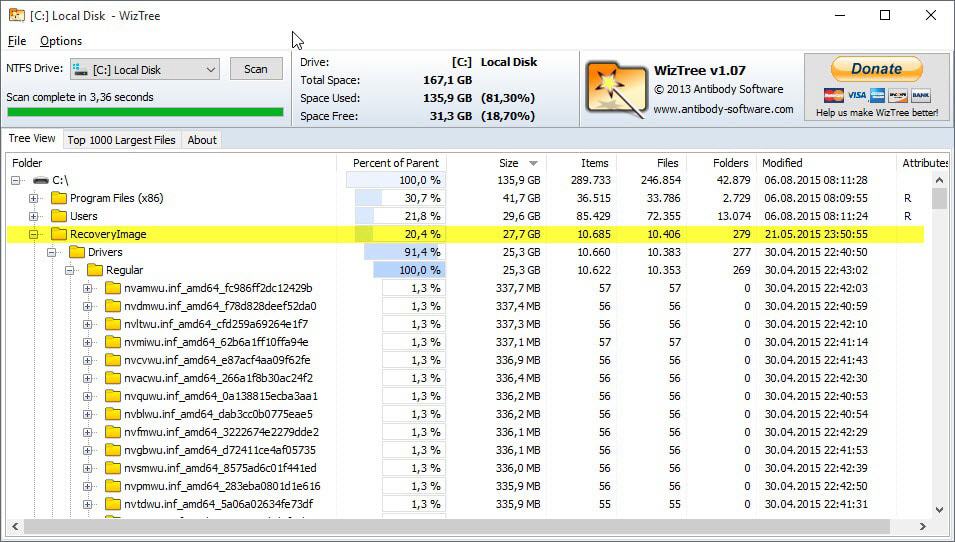Screen dimensions: 955x542
Task: Click the C:\ drive icon in tree
Action: 41,180
